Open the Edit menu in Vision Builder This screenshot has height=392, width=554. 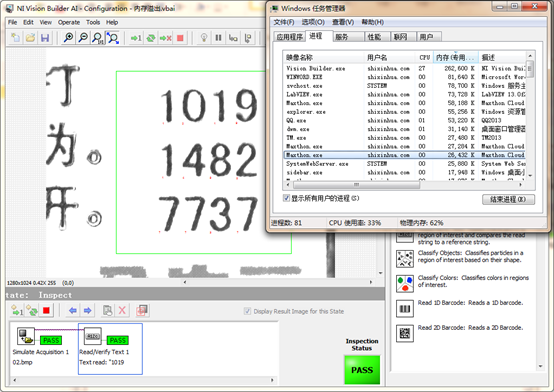pos(28,22)
